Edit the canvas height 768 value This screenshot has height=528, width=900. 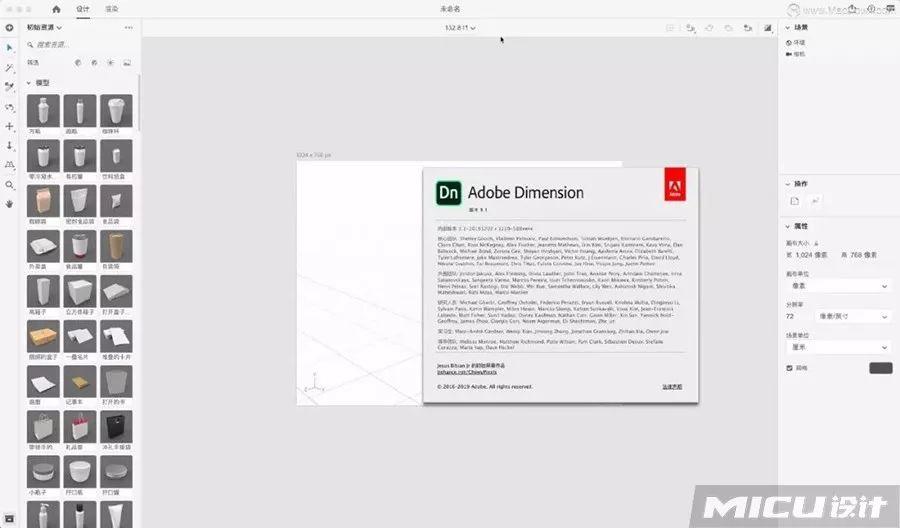click(864, 255)
